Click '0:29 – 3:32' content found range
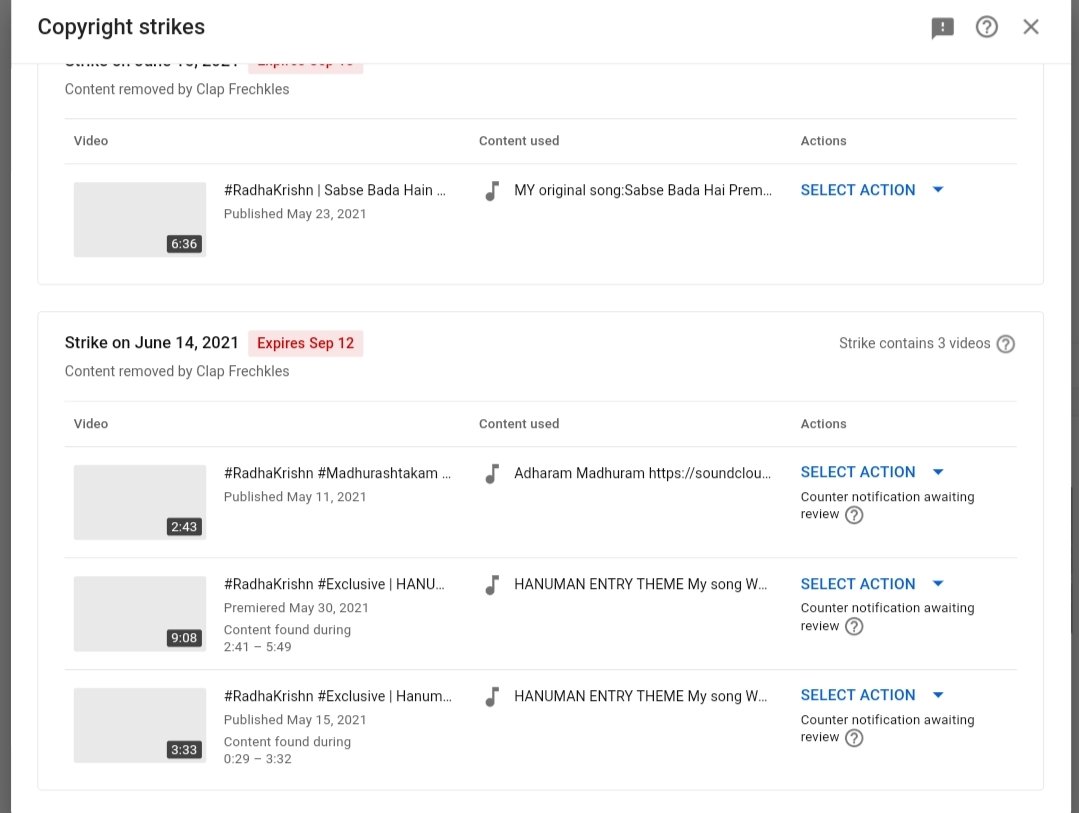 pos(257,759)
